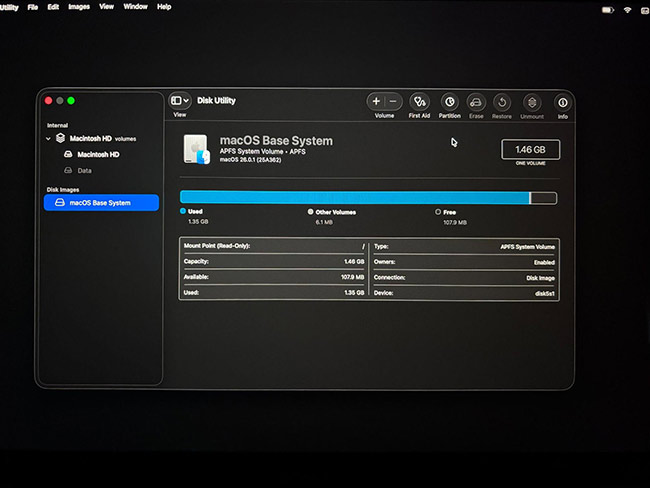Click the 1.46 GB capacity box
Viewport: 650px width, 488px height.
531,150
